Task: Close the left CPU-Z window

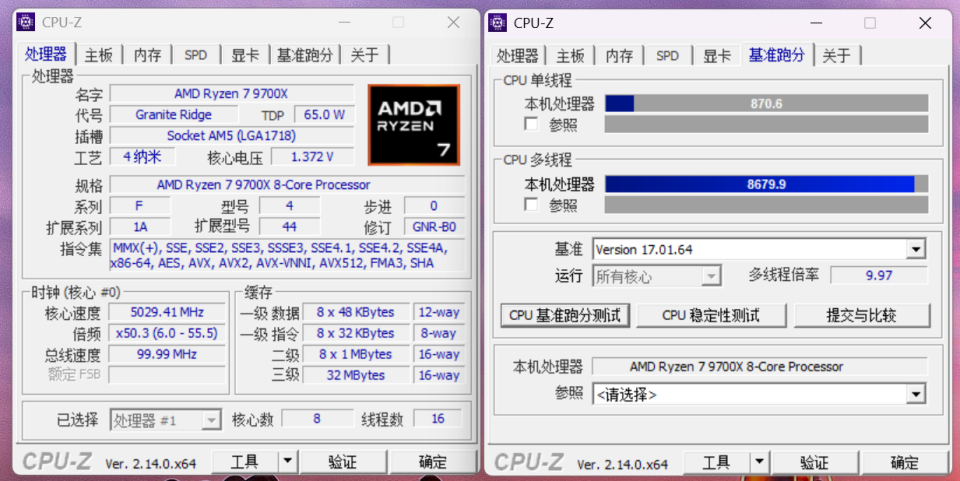Action: (x=453, y=22)
